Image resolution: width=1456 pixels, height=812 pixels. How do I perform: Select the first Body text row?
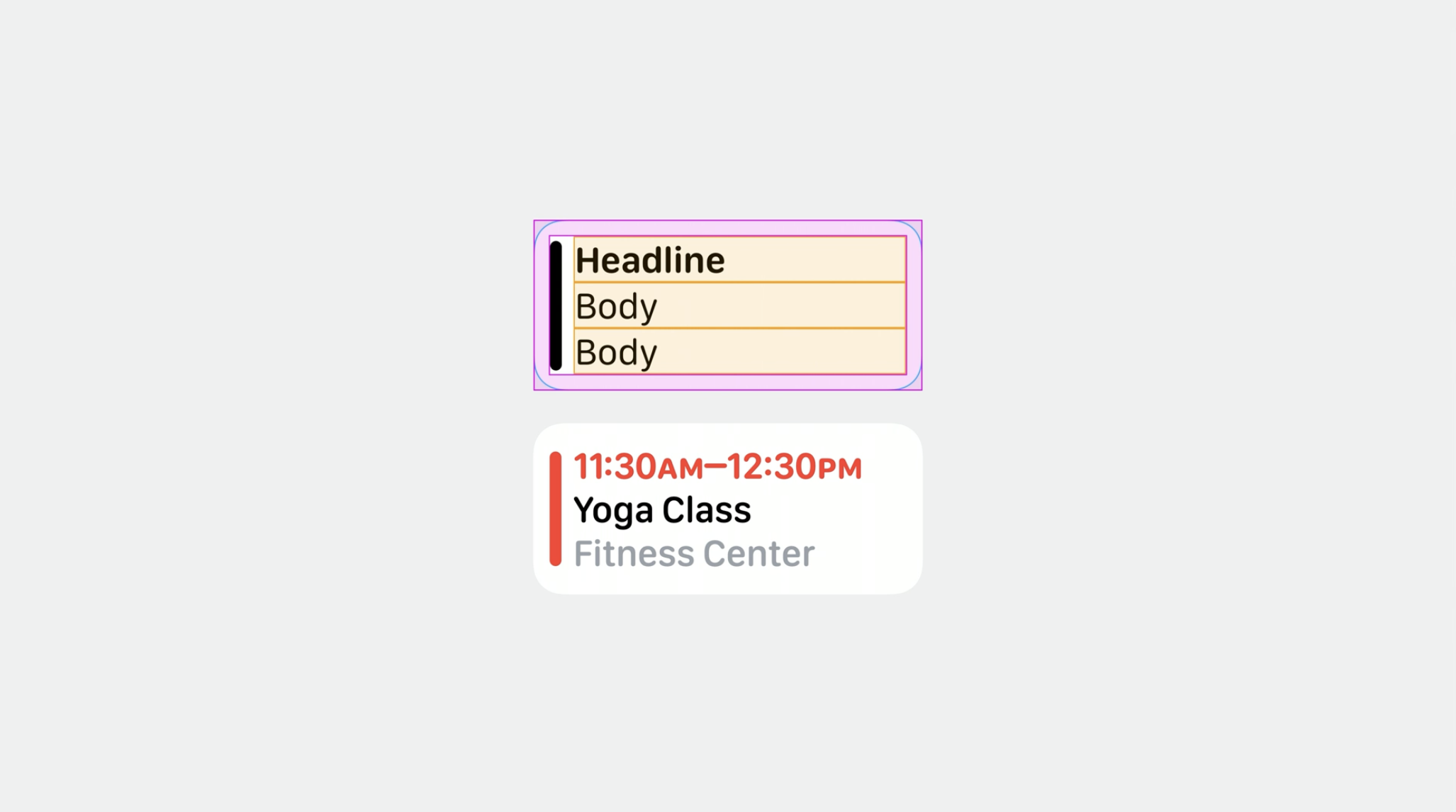tap(616, 307)
